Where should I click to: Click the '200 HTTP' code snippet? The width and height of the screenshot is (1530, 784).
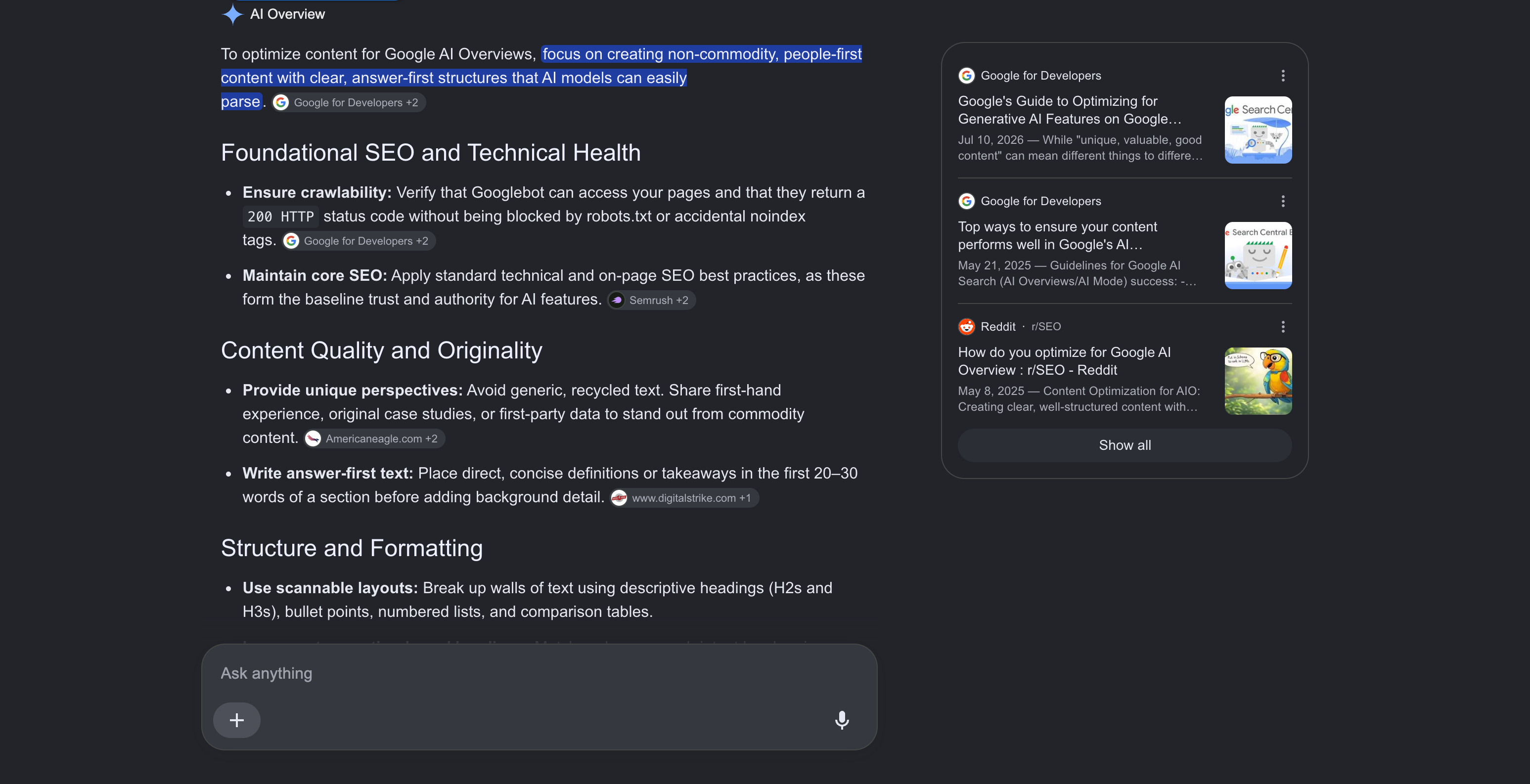pos(280,216)
